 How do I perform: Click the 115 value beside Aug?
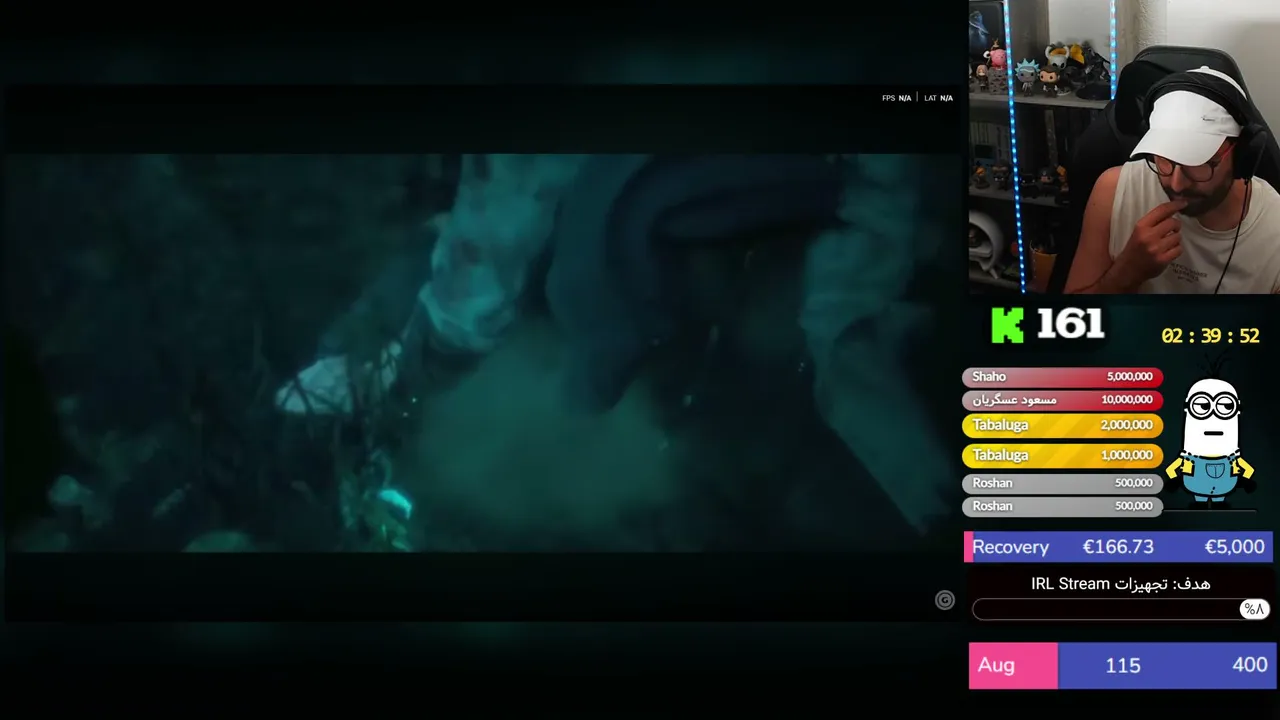click(x=1123, y=666)
